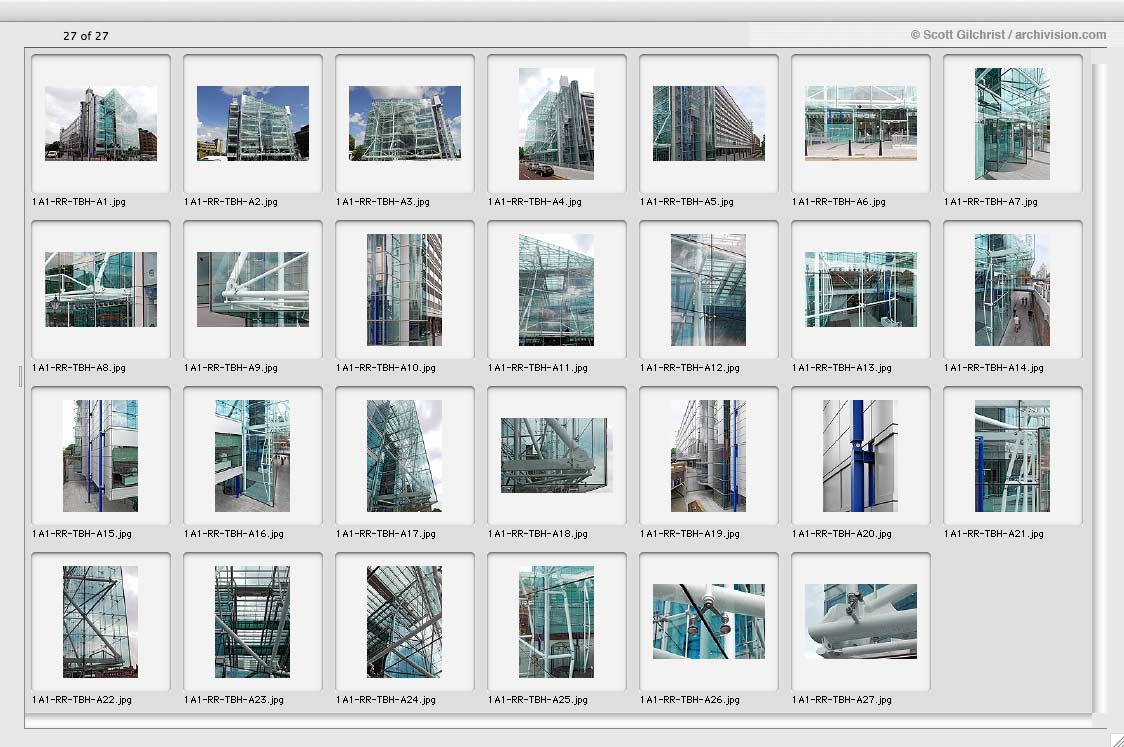The image size is (1124, 747).
Task: Select the thumbnail image of 1A1-RR-TBH-A25.jpg
Action: coord(556,622)
